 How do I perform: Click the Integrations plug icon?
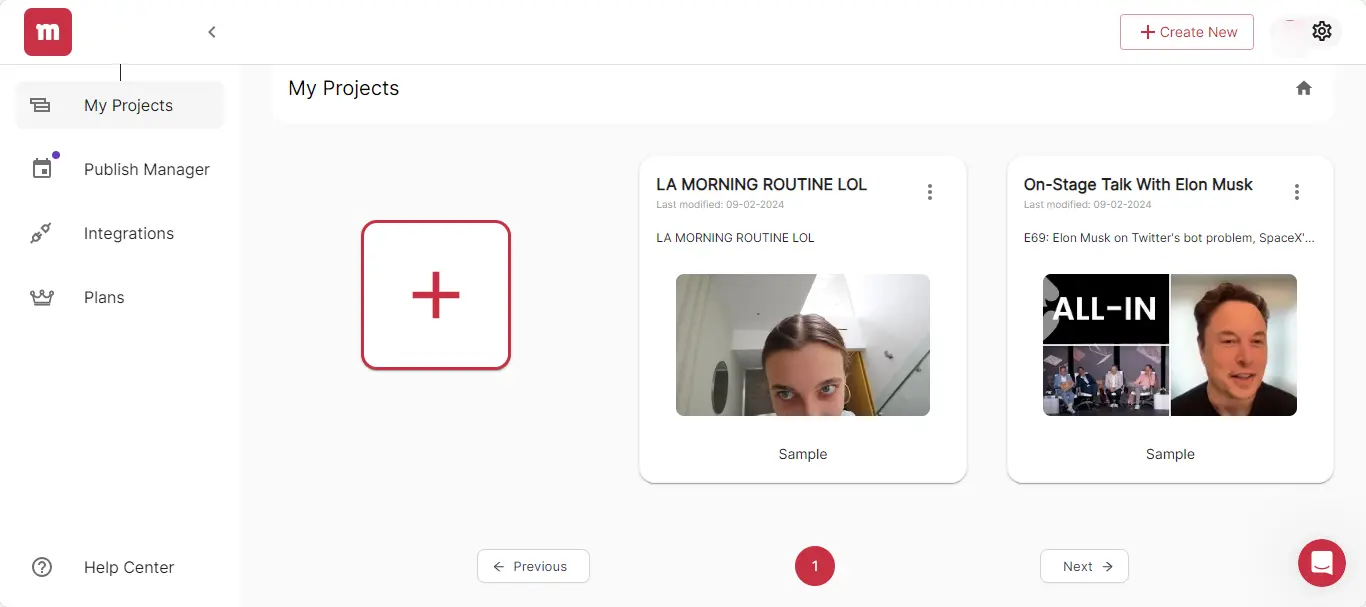41,233
